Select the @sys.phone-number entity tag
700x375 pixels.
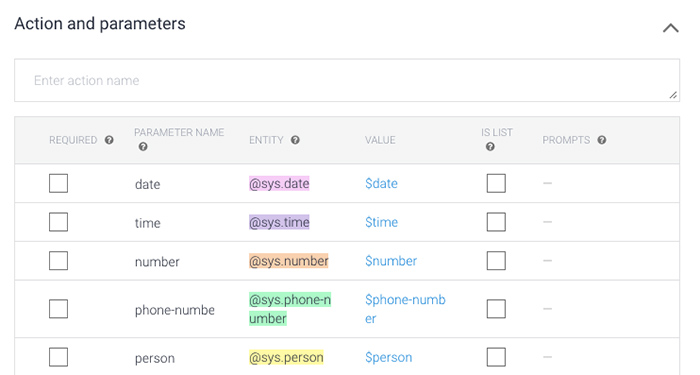(x=290, y=309)
